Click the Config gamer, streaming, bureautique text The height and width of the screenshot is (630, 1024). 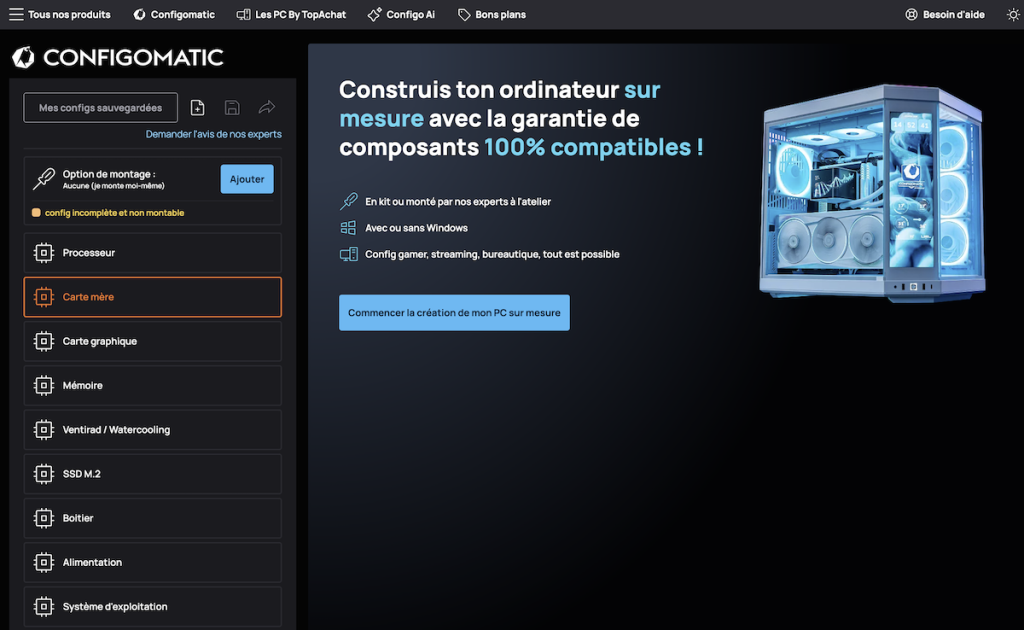pos(492,254)
